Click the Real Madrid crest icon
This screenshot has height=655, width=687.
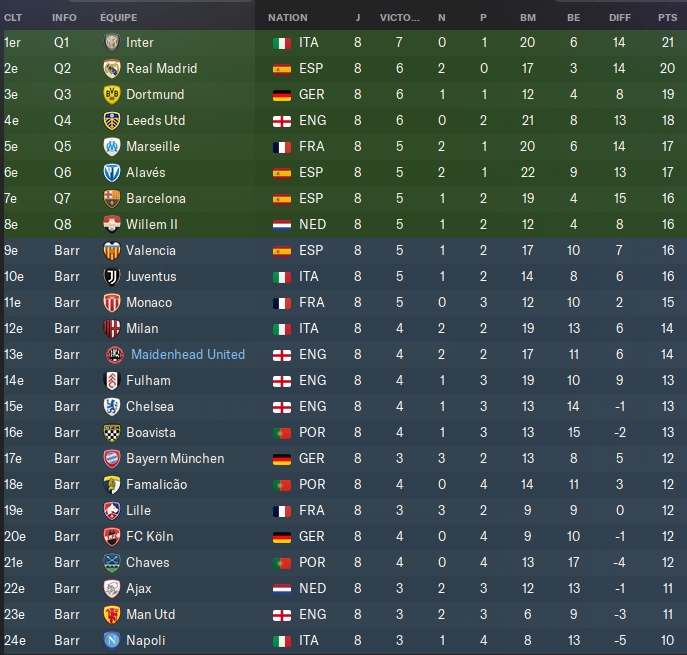(x=112, y=69)
